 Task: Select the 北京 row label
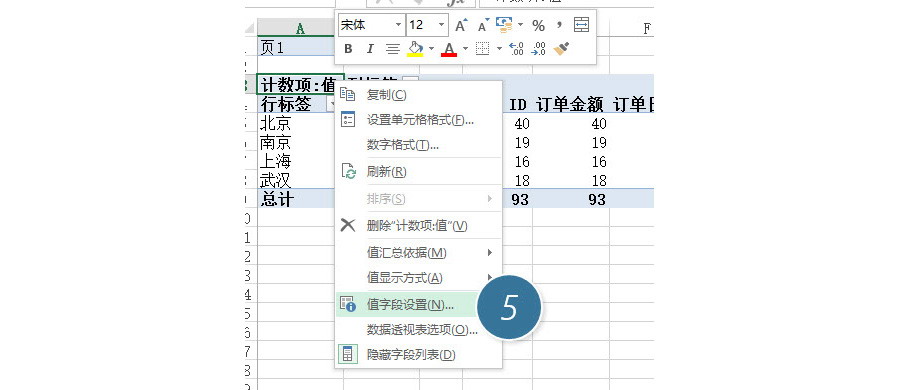[296, 123]
